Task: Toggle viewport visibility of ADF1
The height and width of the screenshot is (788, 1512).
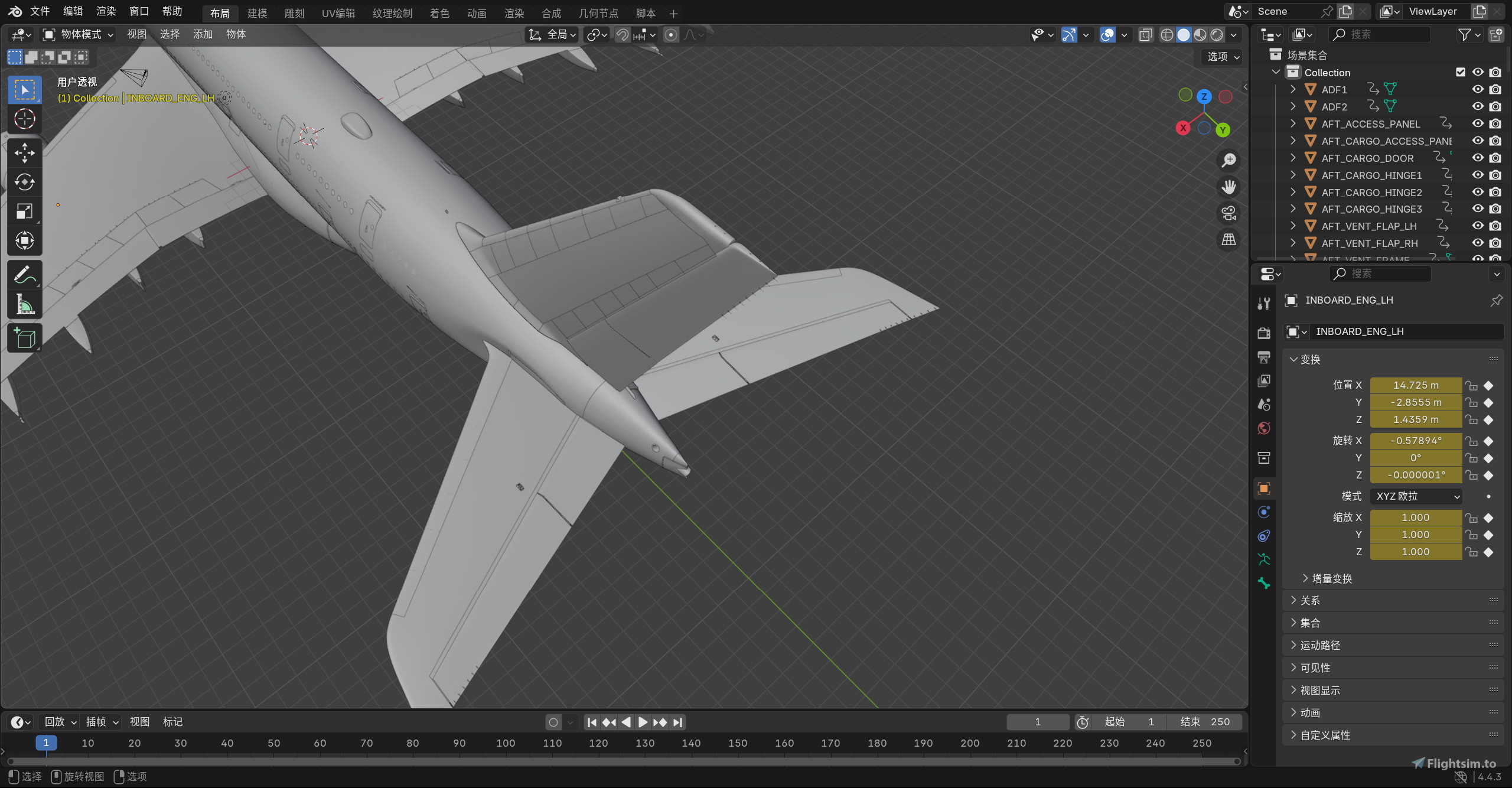Action: [x=1477, y=89]
